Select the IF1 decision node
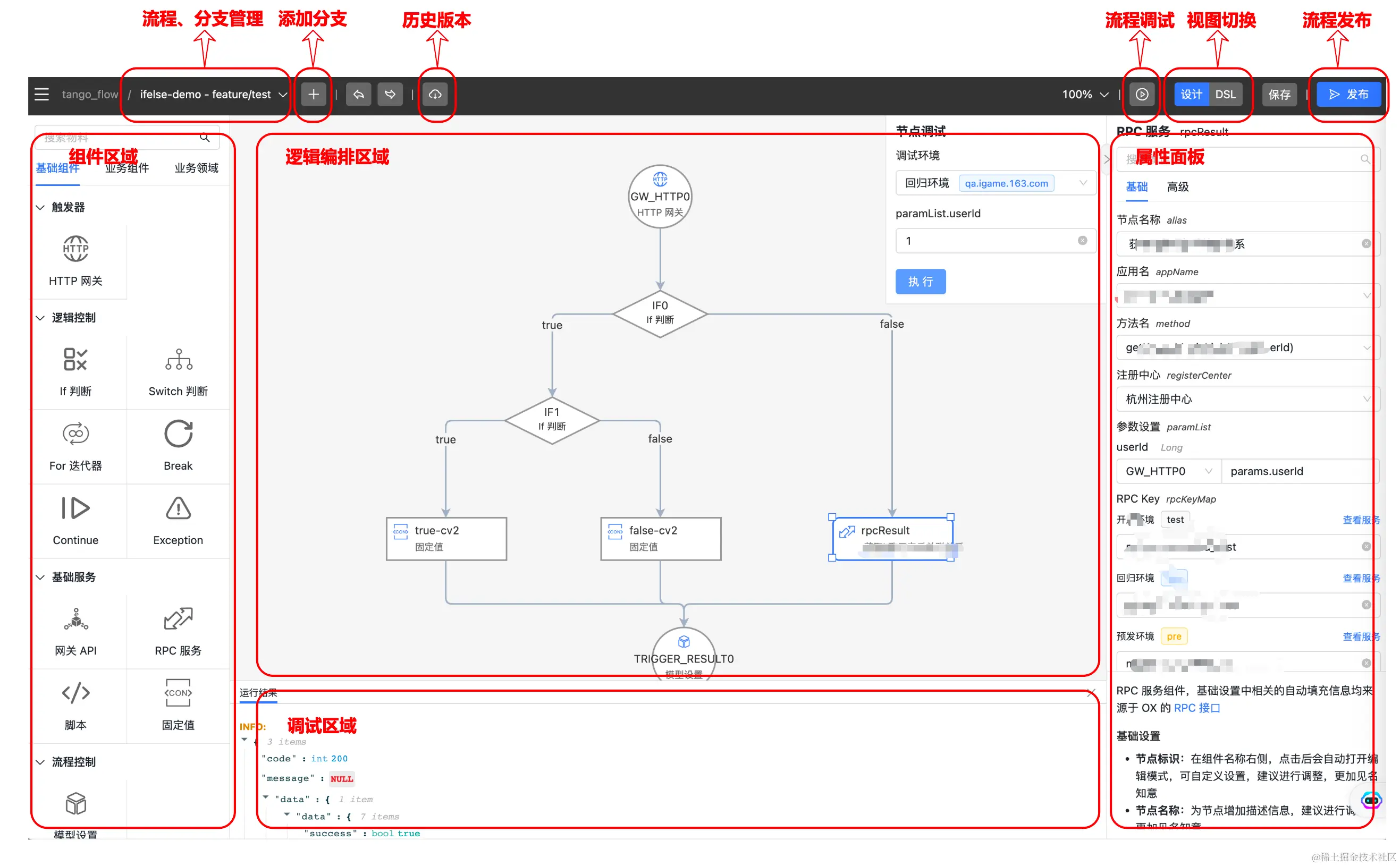 click(552, 420)
